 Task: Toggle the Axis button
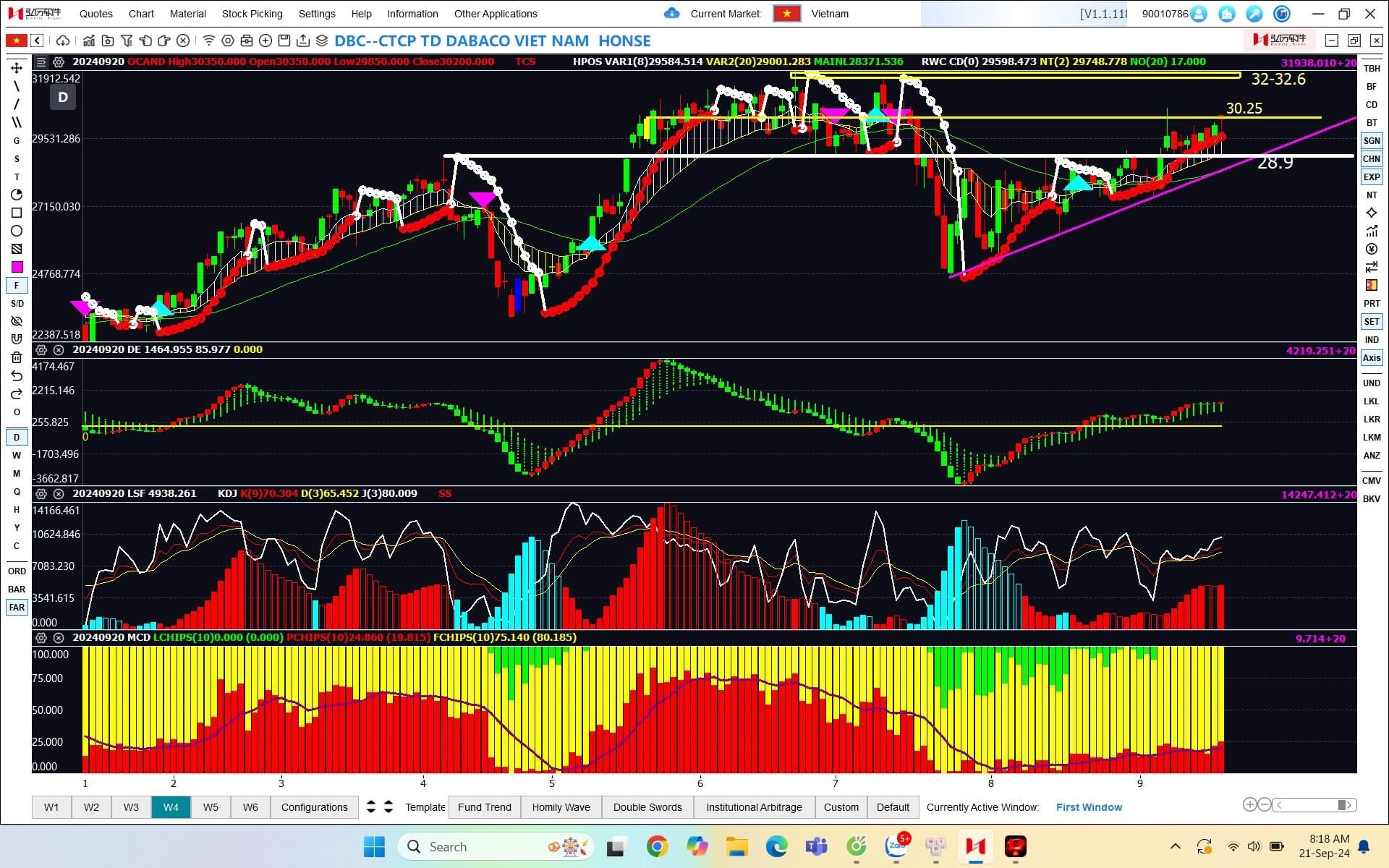(1372, 357)
